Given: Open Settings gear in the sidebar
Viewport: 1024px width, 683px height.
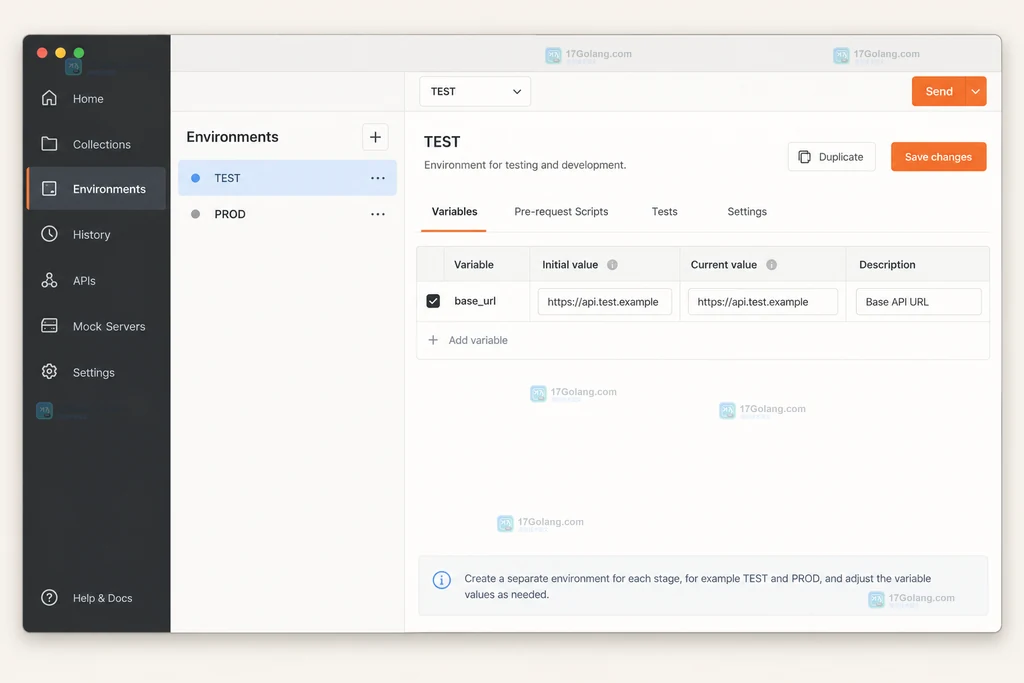Looking at the screenshot, I should pos(49,372).
